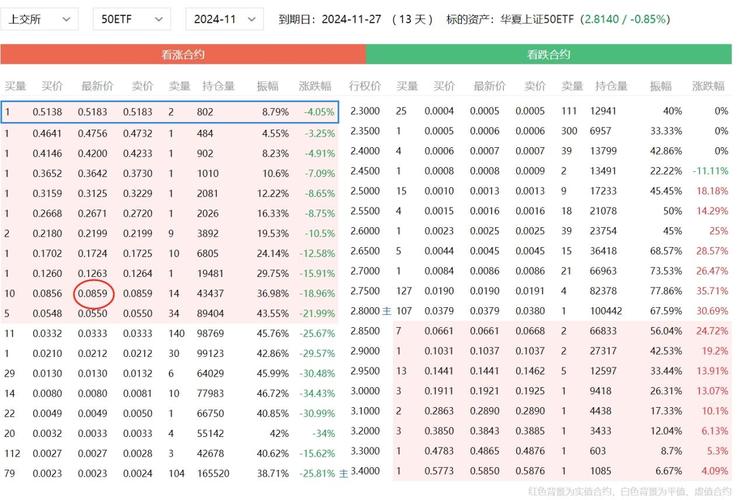Image resolution: width=741 pixels, height=500 pixels.
Task: Click call open interest 165520
Action: [x=213, y=474]
